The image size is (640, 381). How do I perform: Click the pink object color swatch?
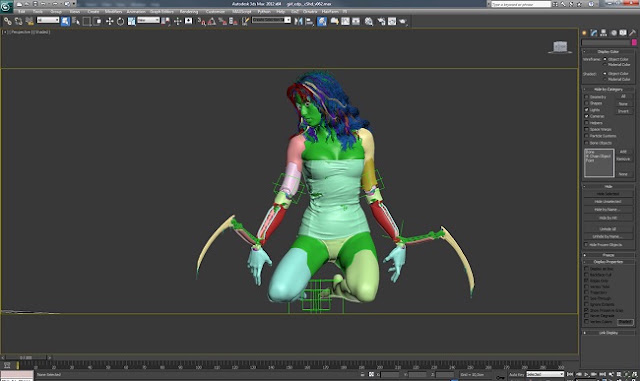[x=634, y=42]
